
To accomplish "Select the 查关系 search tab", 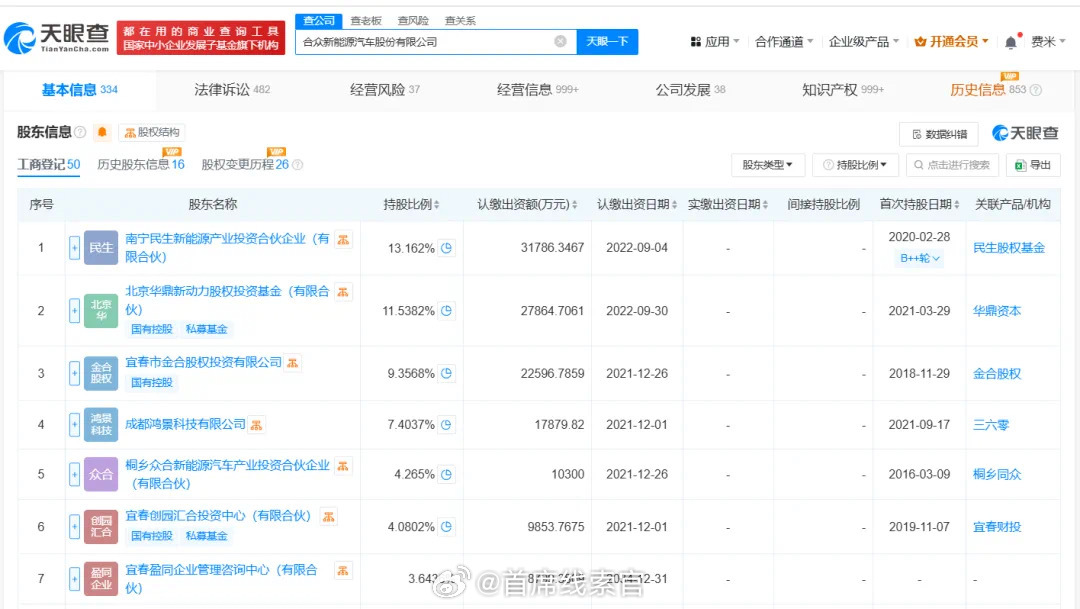I will [460, 21].
